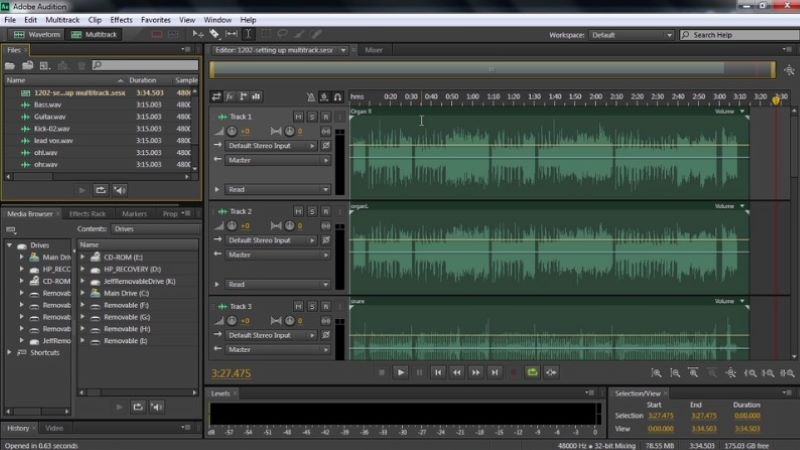Open the Multitrack menu

pyautogui.click(x=62, y=20)
